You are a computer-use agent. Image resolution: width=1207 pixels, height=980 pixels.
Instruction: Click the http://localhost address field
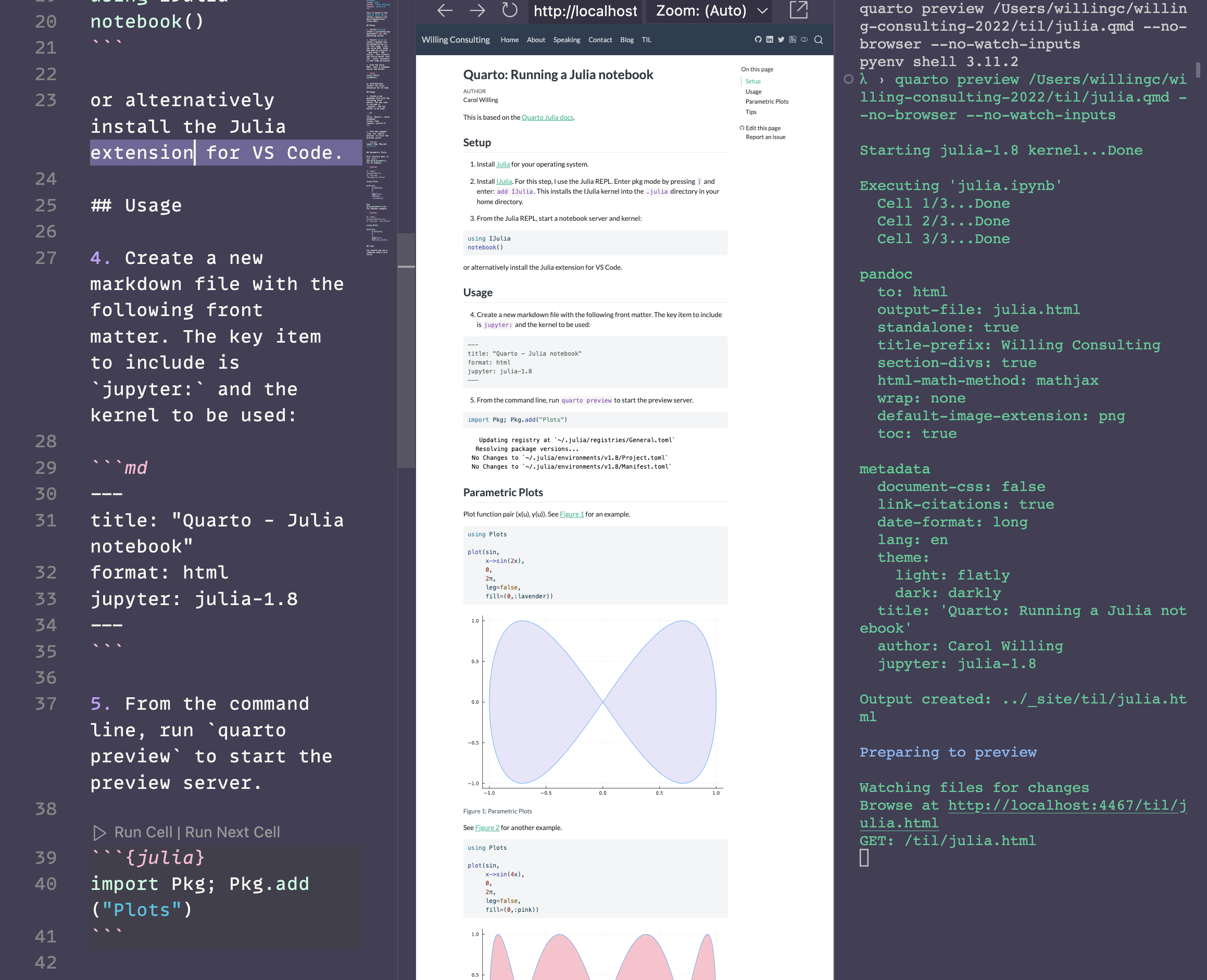tap(585, 11)
